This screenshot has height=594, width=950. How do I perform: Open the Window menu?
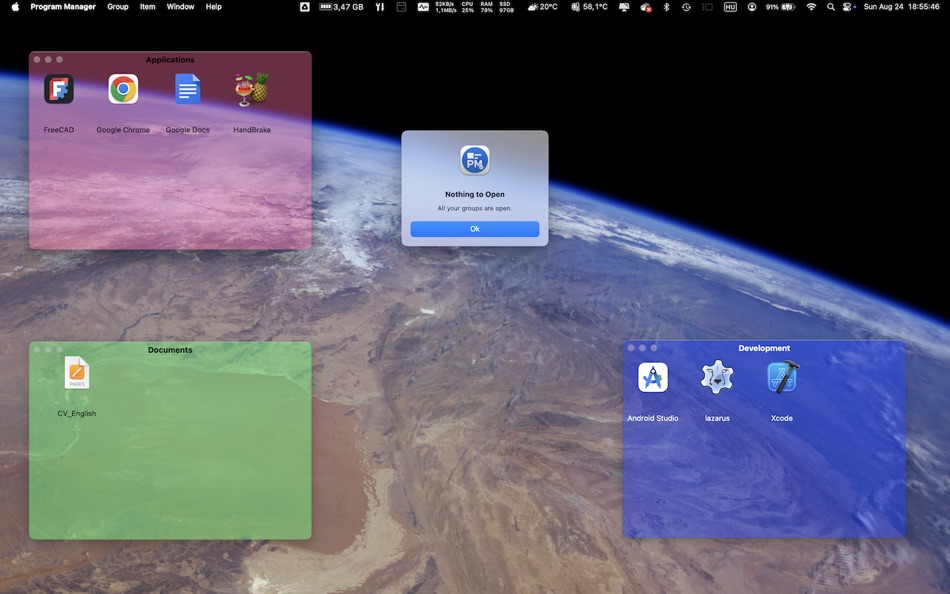180,7
